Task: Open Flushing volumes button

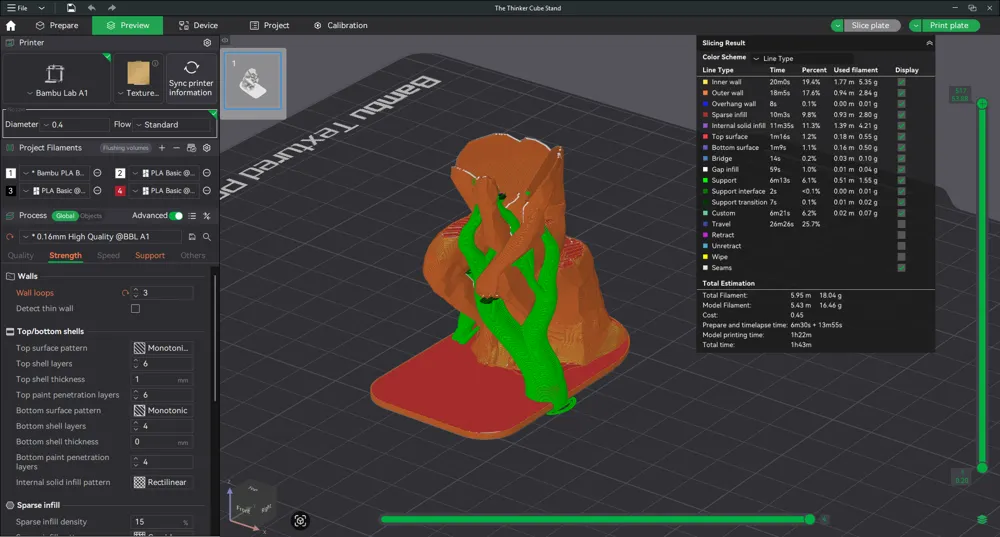Action: click(126, 148)
